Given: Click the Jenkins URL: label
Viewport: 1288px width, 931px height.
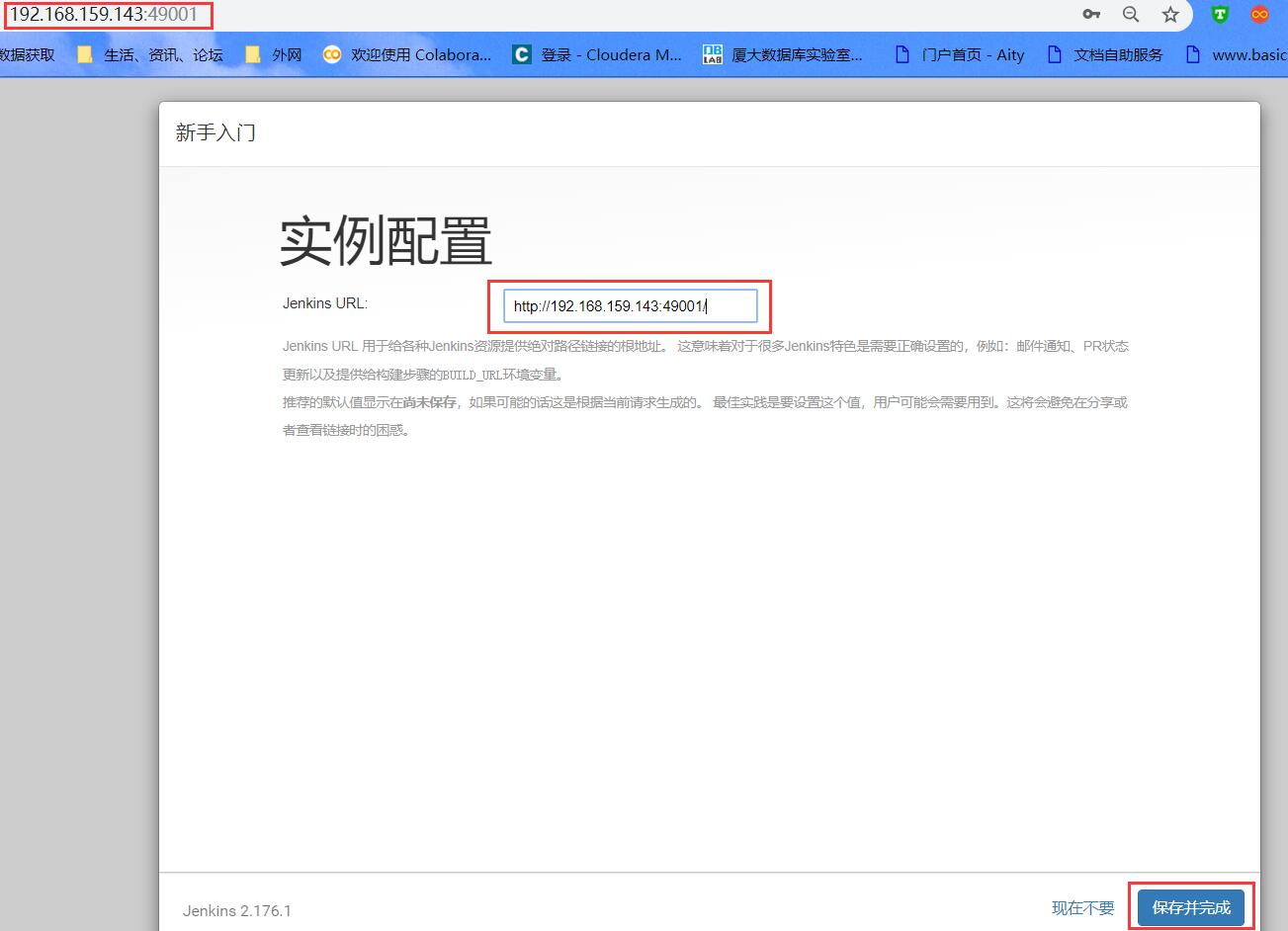Looking at the screenshot, I should coord(325,303).
